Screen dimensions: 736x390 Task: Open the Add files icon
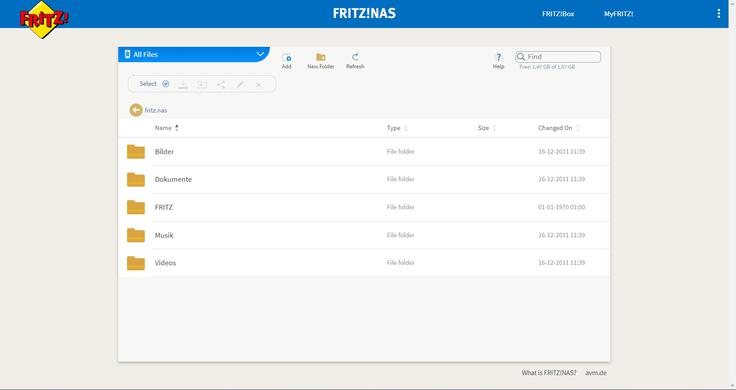point(286,58)
